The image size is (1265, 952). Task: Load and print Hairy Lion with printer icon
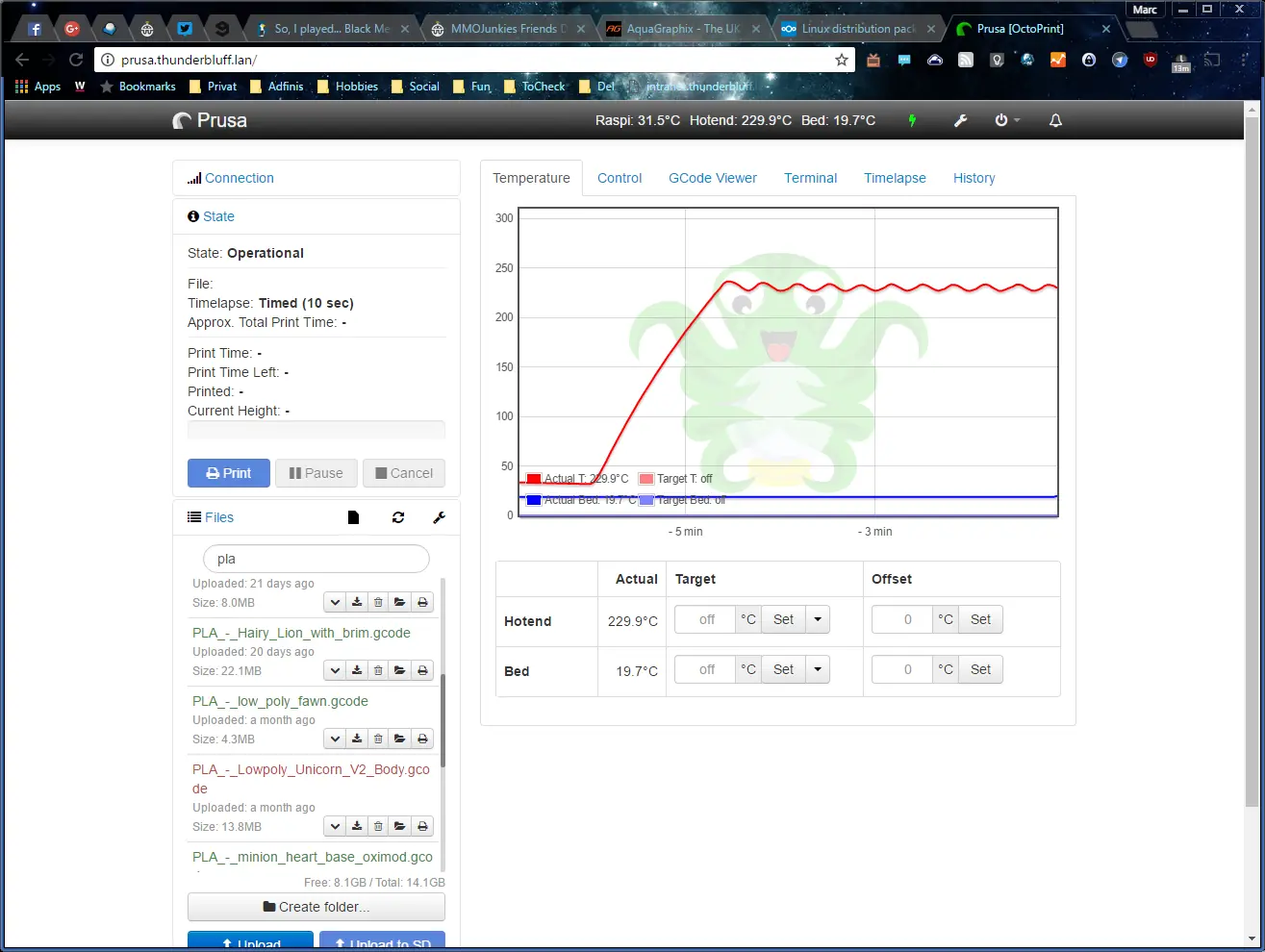(422, 670)
